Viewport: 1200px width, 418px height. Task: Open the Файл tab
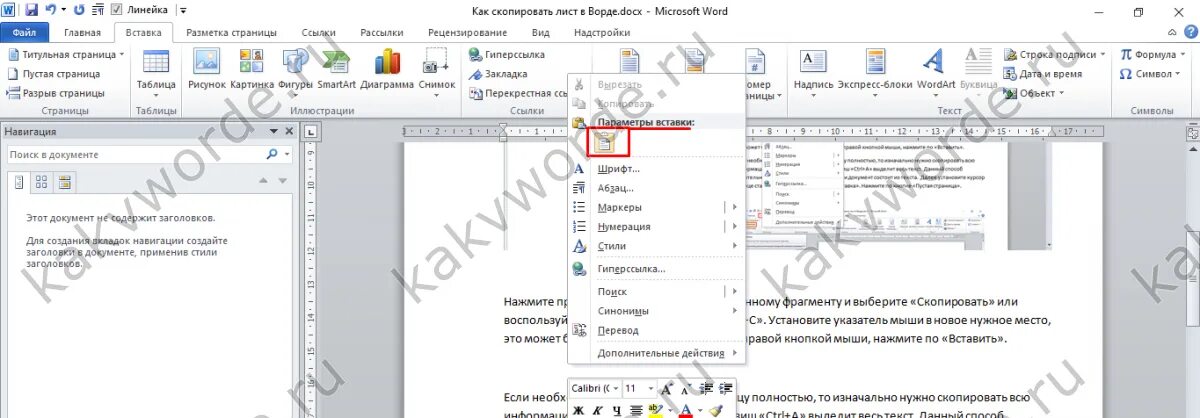coord(25,32)
